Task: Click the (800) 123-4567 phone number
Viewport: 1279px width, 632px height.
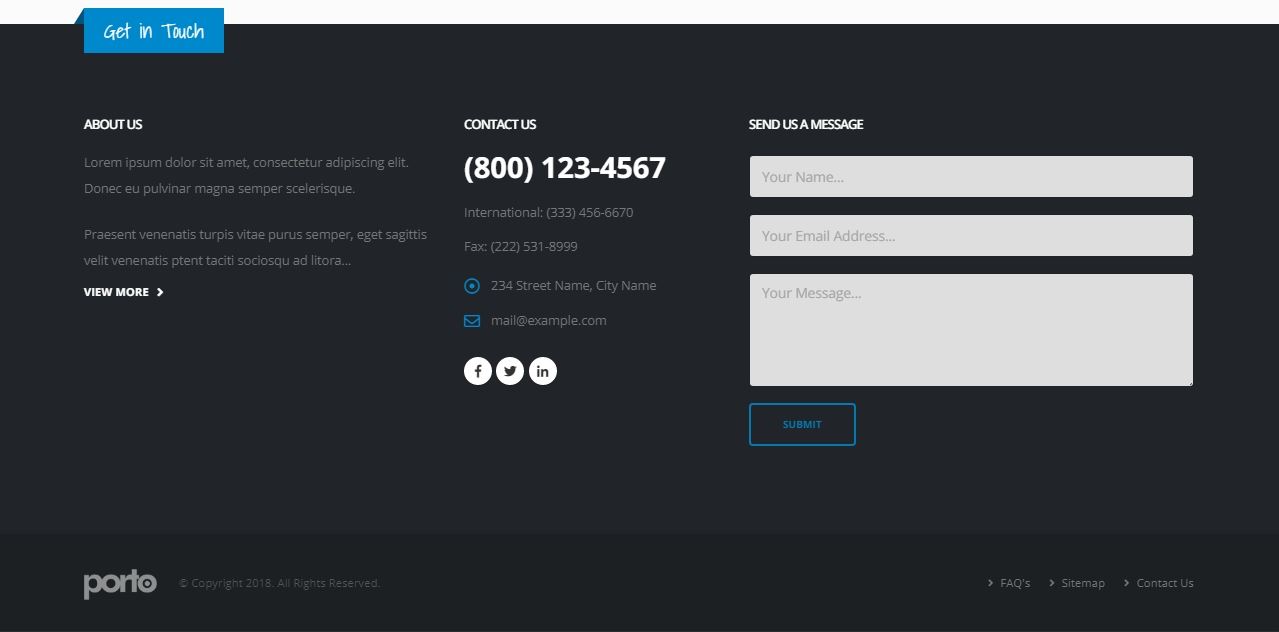Action: click(564, 168)
